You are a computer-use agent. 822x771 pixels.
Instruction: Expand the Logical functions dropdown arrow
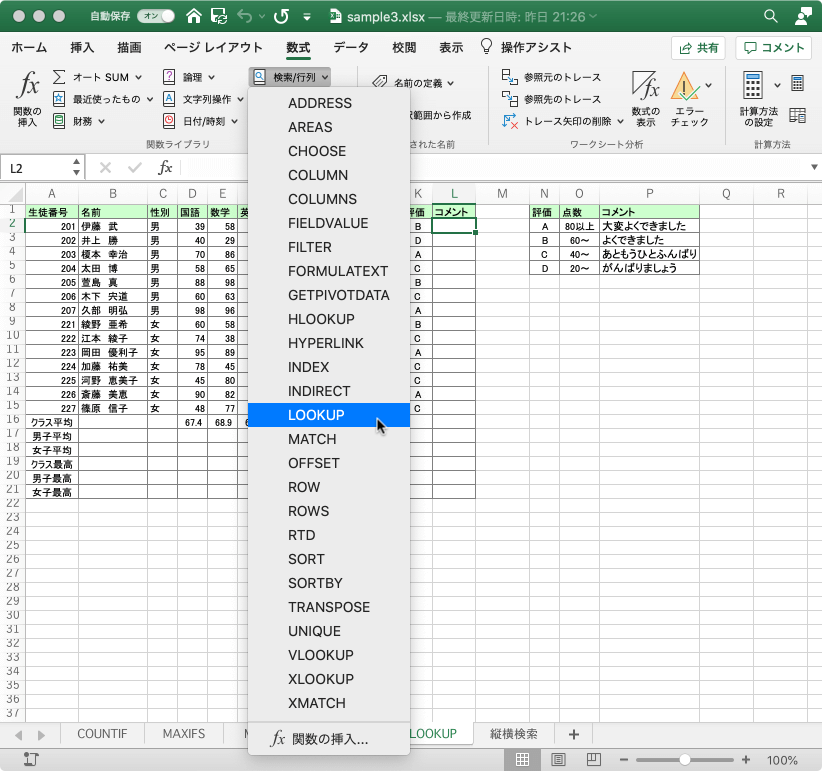coord(211,78)
